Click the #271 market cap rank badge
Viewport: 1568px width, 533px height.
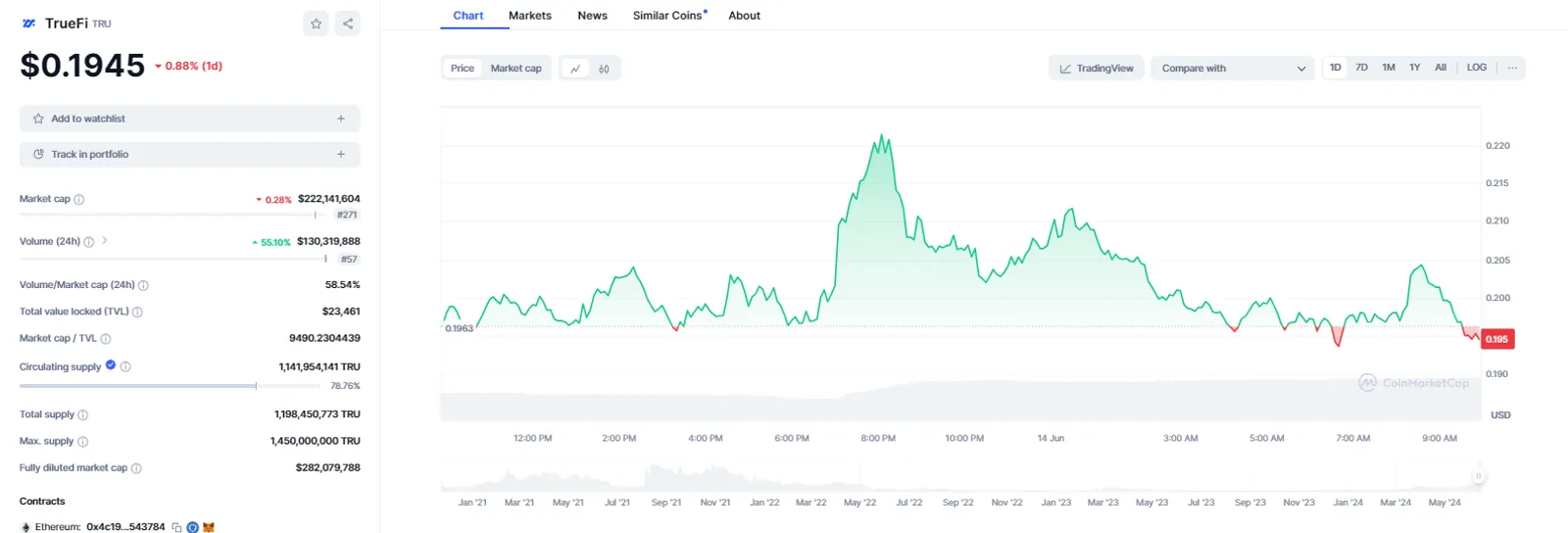347,215
